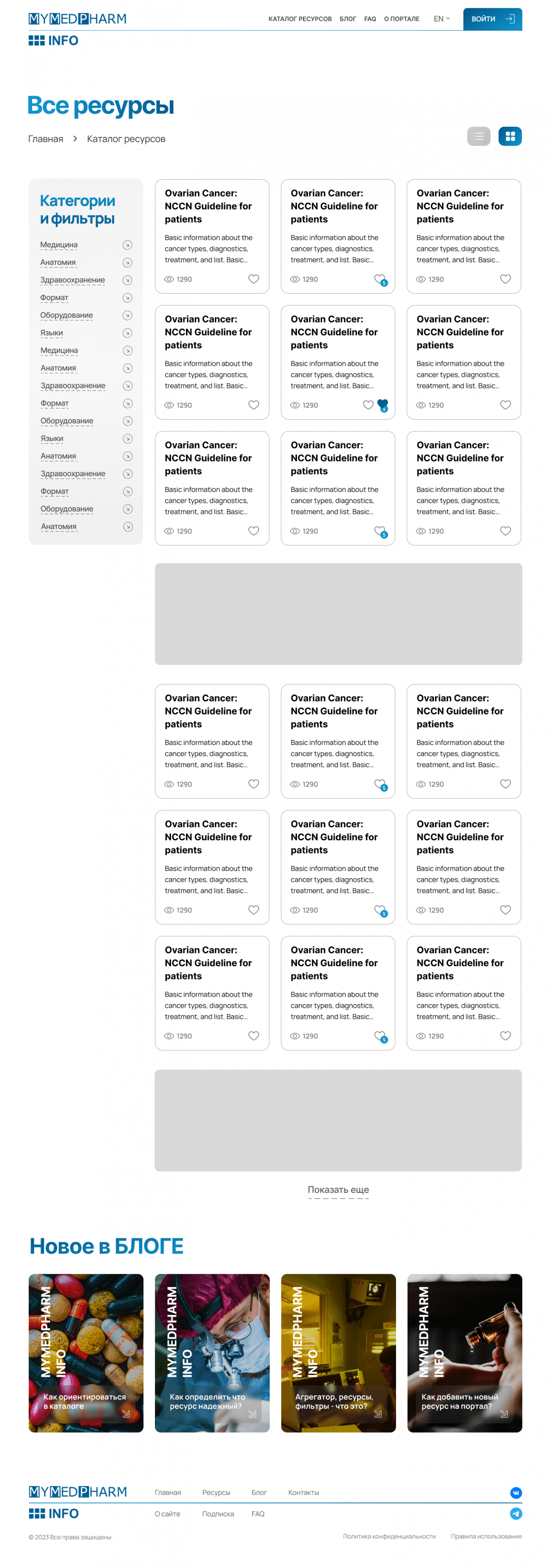
Task: Toggle heart on top-right resource card
Action: click(505, 279)
